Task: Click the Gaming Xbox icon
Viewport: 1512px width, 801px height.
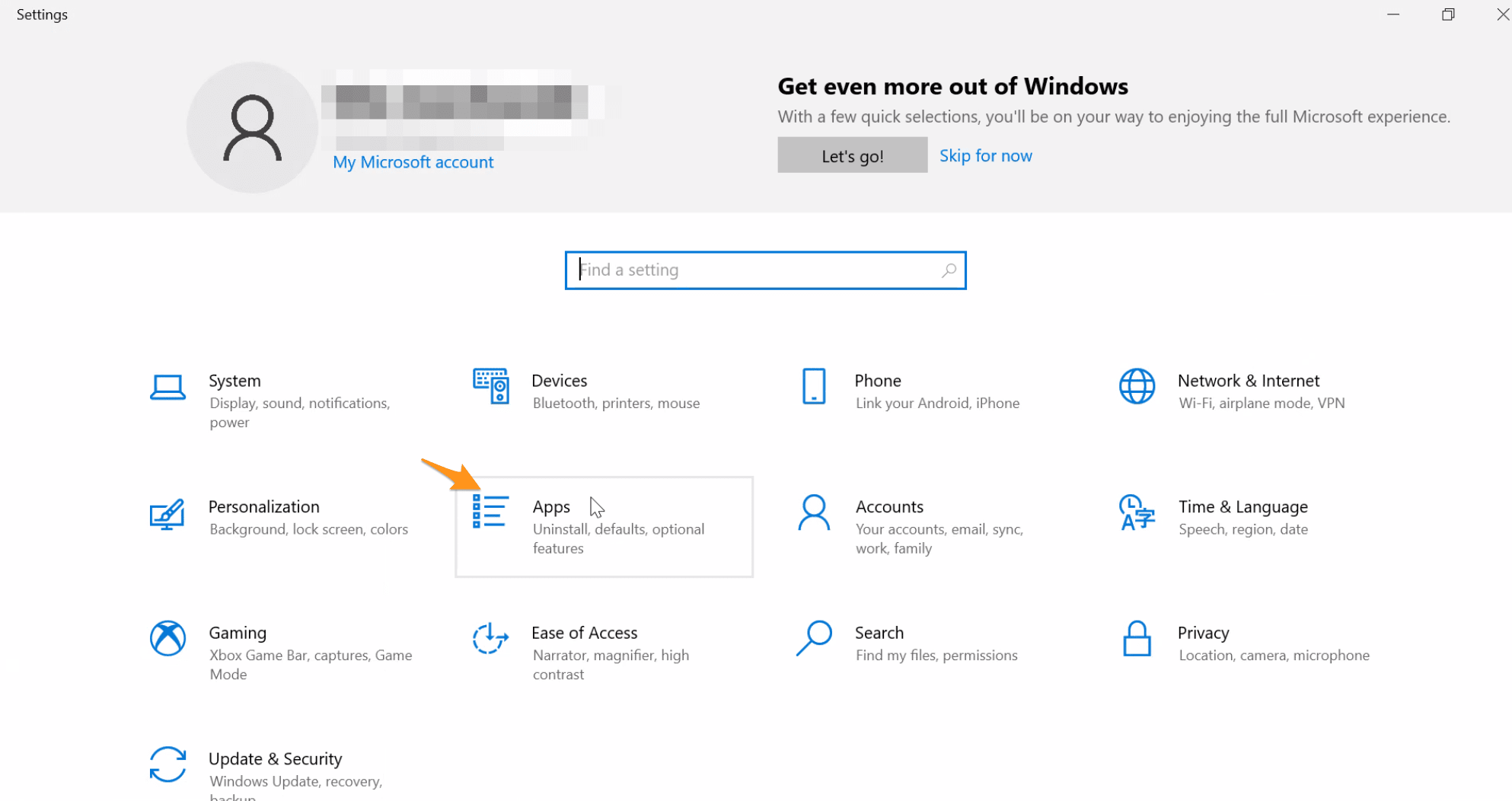Action: click(x=167, y=638)
